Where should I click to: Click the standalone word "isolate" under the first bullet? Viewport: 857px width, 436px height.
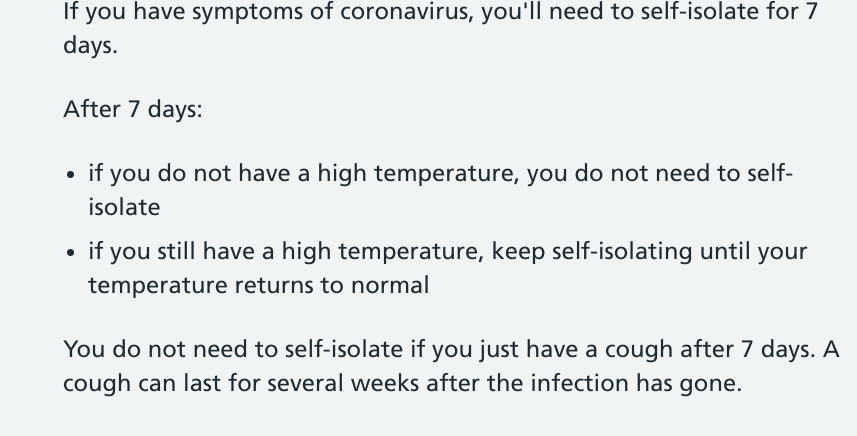pyautogui.click(x=124, y=207)
